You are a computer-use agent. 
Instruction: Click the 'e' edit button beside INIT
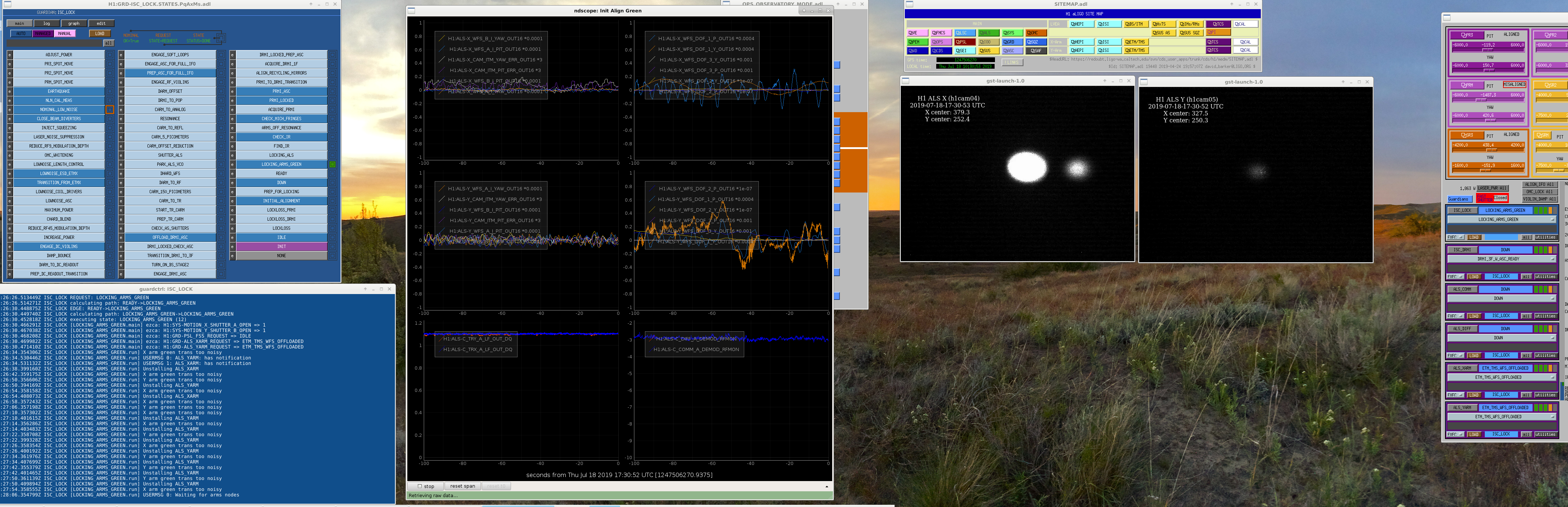coord(232,247)
